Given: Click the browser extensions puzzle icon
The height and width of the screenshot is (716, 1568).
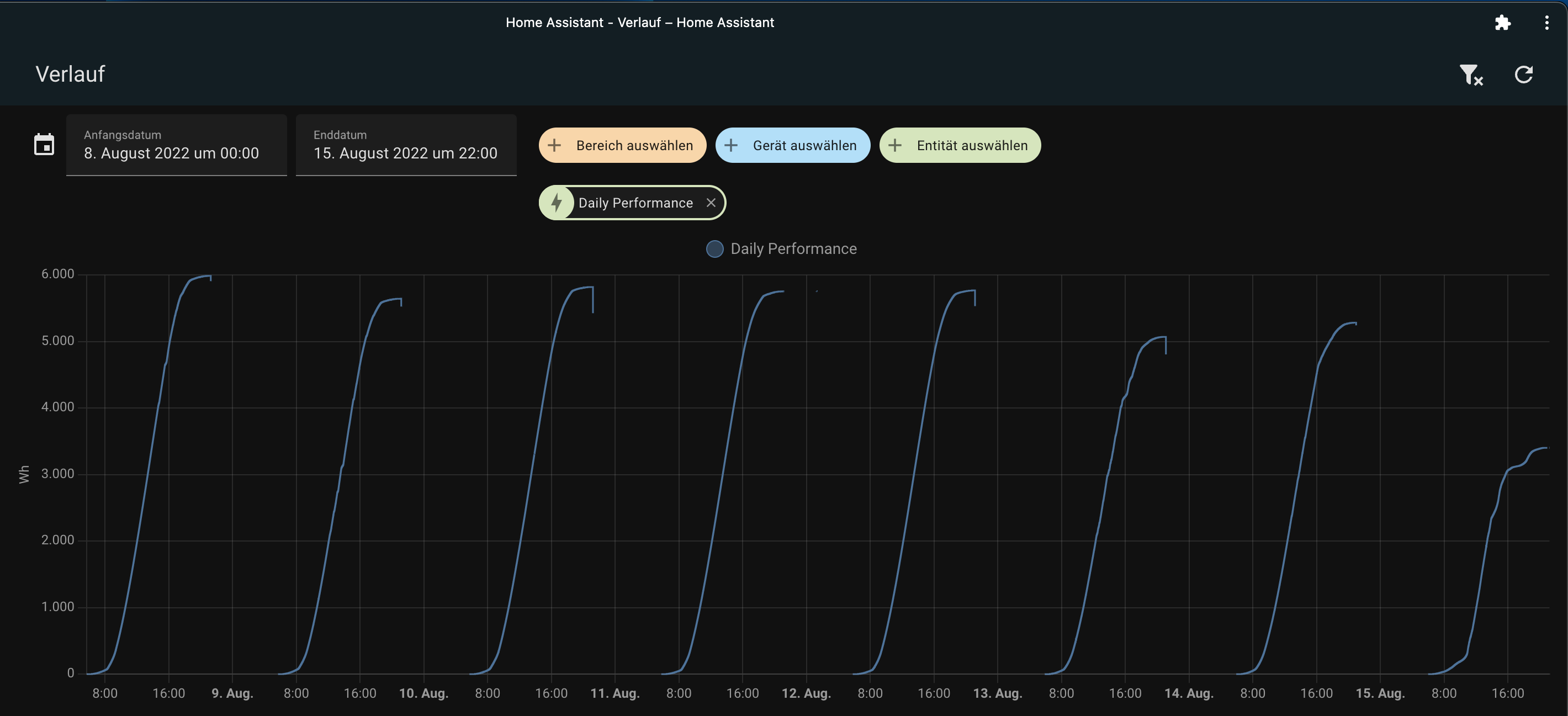Looking at the screenshot, I should pos(1503,23).
